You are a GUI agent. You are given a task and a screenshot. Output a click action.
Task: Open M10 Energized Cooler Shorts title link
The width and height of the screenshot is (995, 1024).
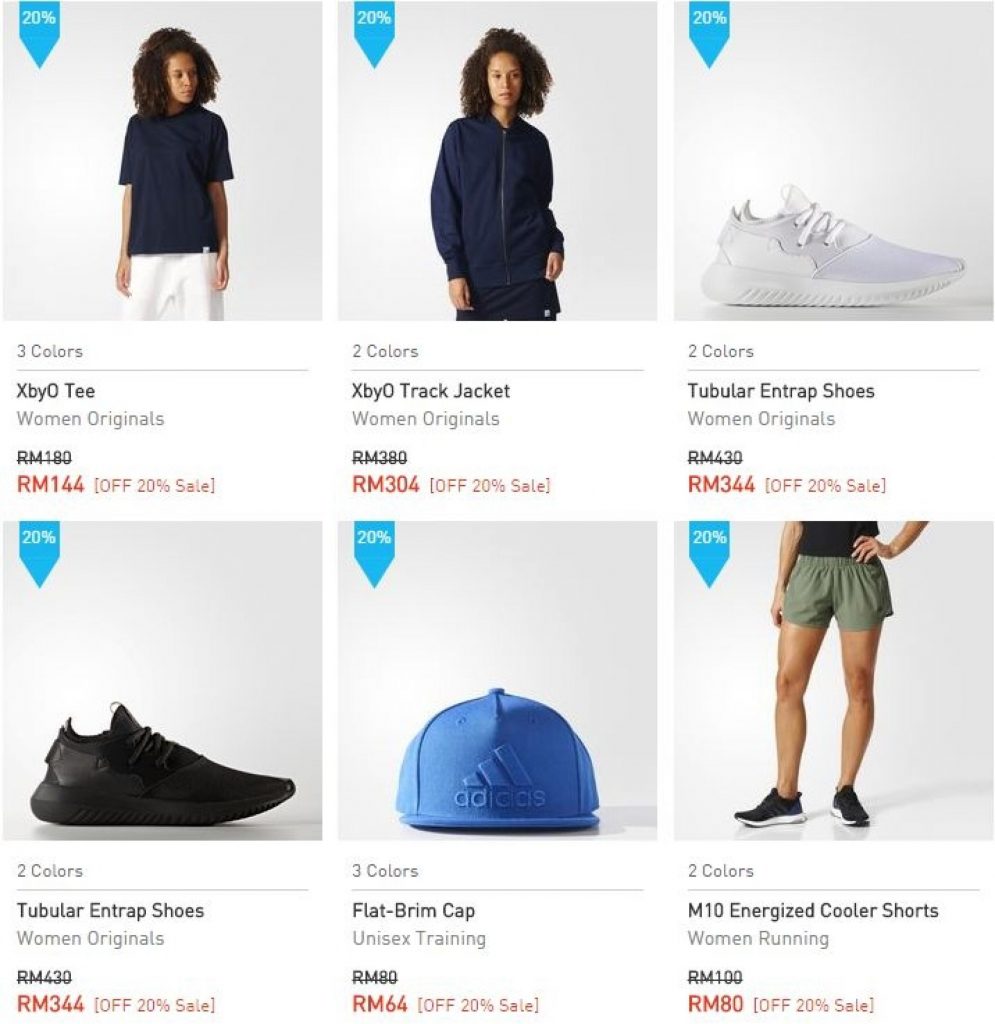click(x=813, y=911)
